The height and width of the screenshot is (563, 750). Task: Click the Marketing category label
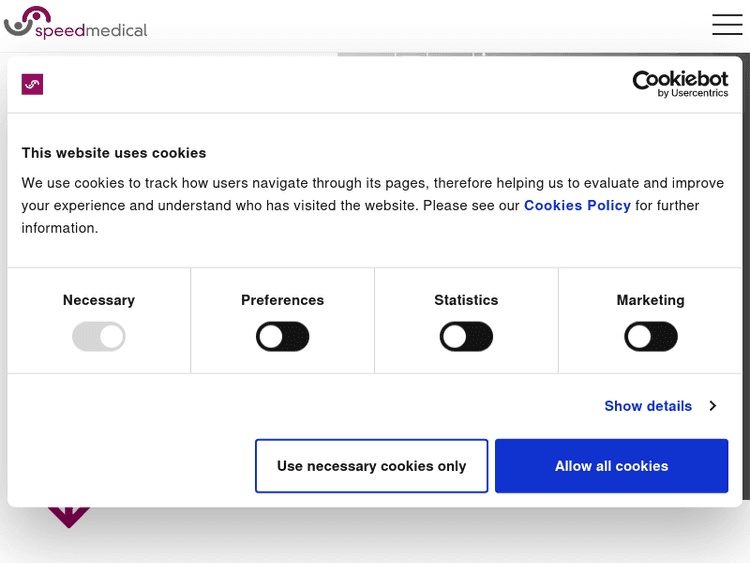(650, 300)
